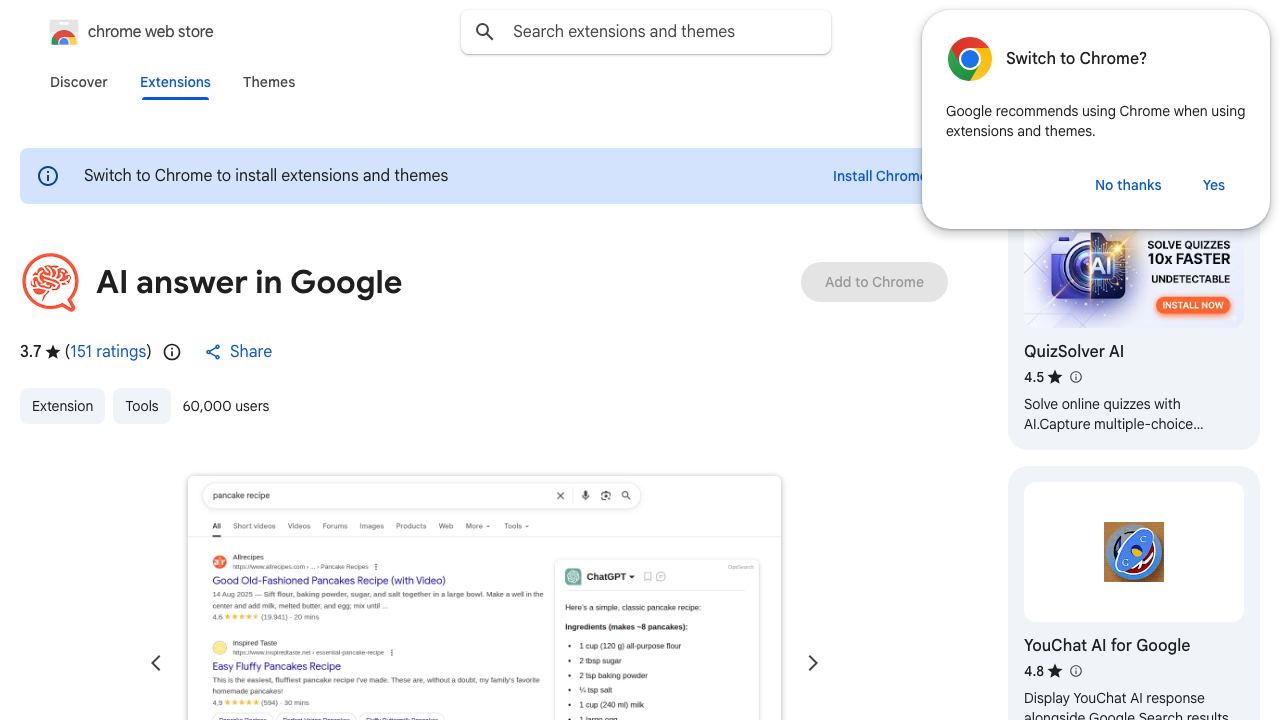This screenshot has height=720, width=1280.
Task: Click the pancake recipe screenshot preview
Action: [x=484, y=598]
